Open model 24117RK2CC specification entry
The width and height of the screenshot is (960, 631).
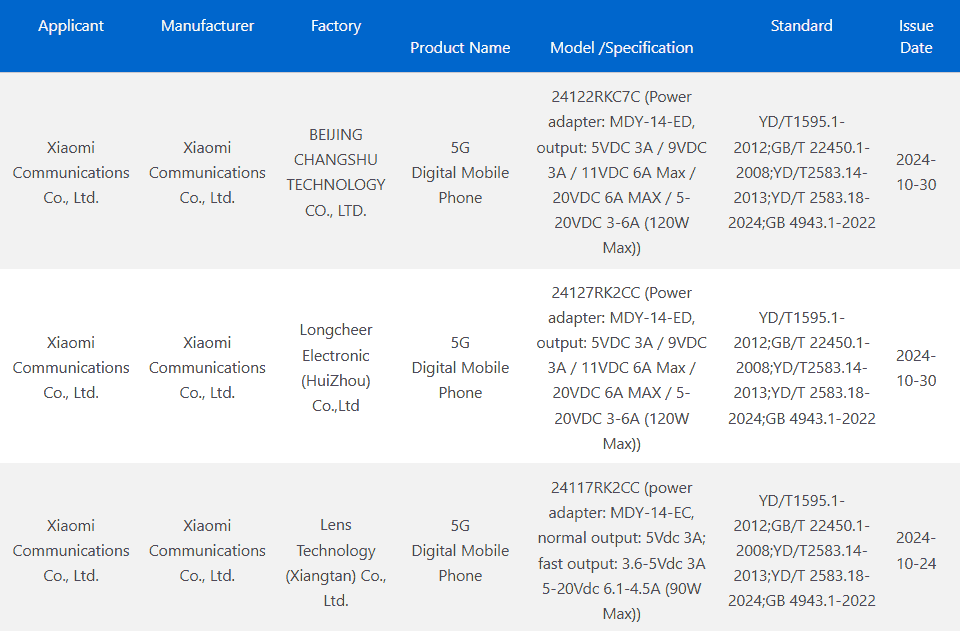[x=621, y=551]
